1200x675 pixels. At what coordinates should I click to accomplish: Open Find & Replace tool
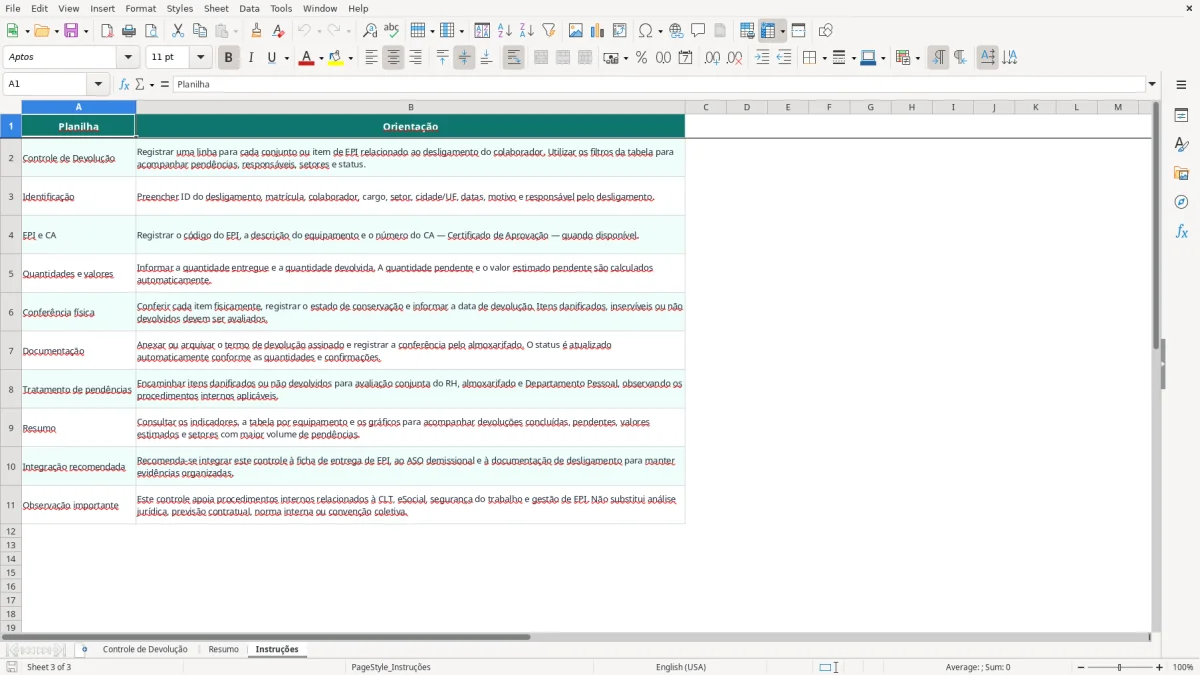[x=370, y=31]
